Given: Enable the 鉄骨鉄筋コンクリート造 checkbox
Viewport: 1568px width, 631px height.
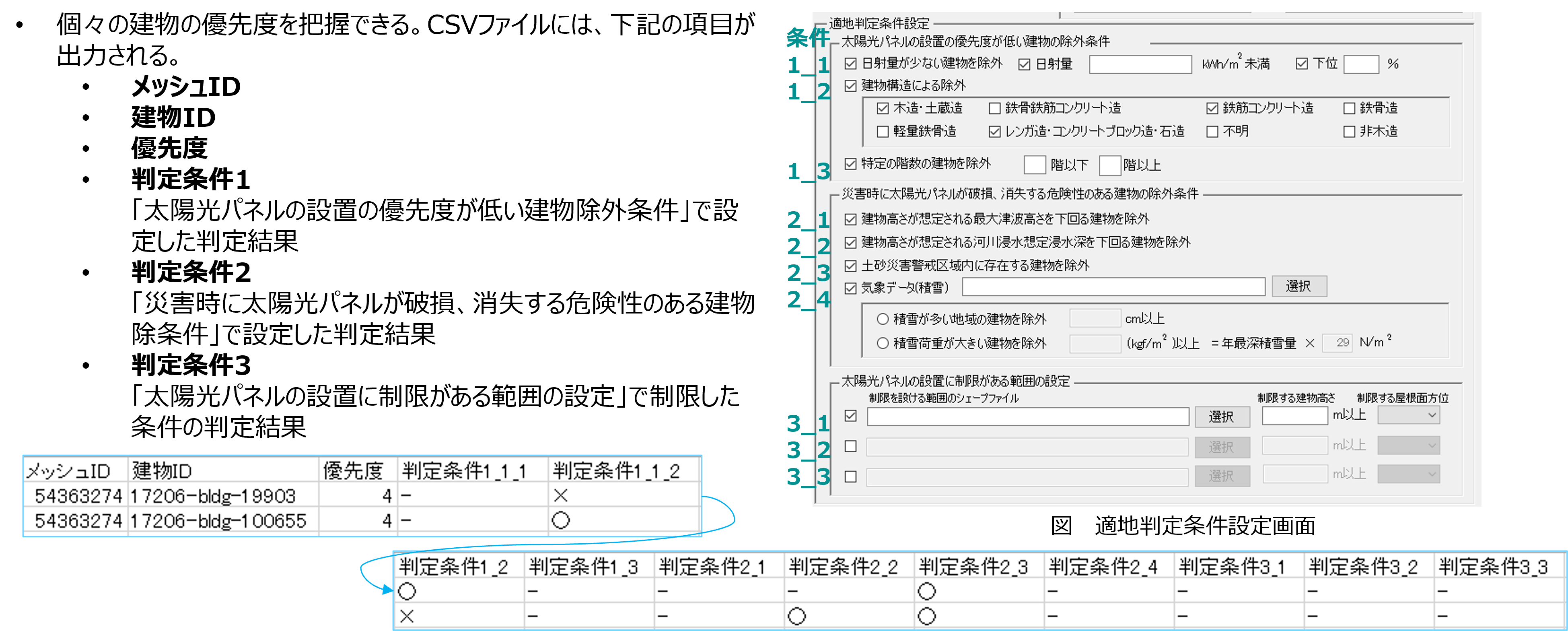Looking at the screenshot, I should coord(995,108).
